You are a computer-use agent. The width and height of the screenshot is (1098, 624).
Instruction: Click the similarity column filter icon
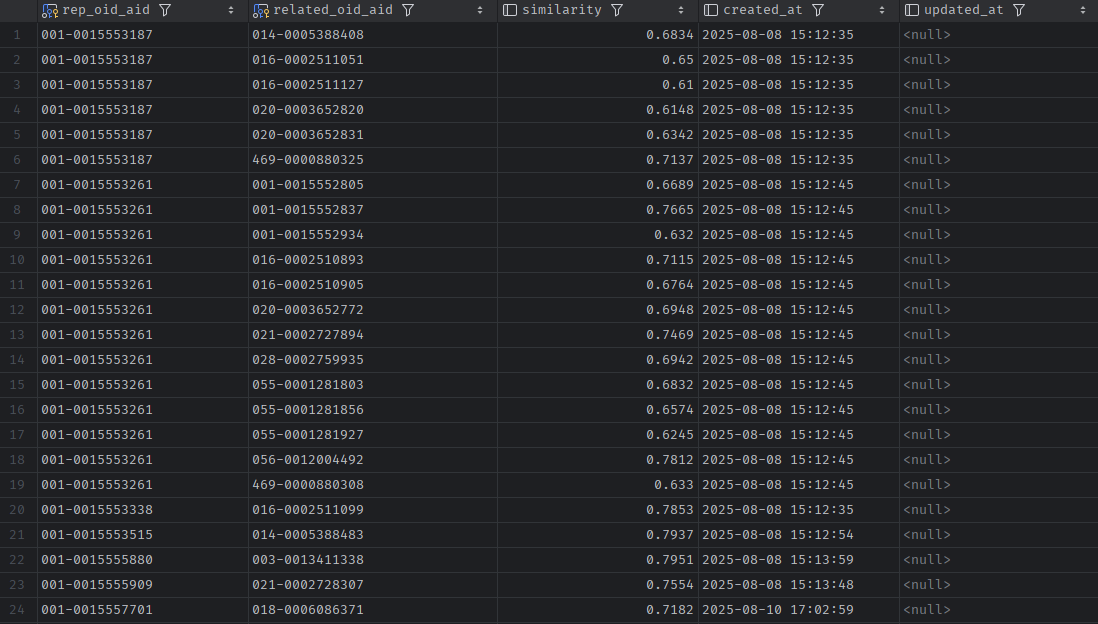[617, 10]
